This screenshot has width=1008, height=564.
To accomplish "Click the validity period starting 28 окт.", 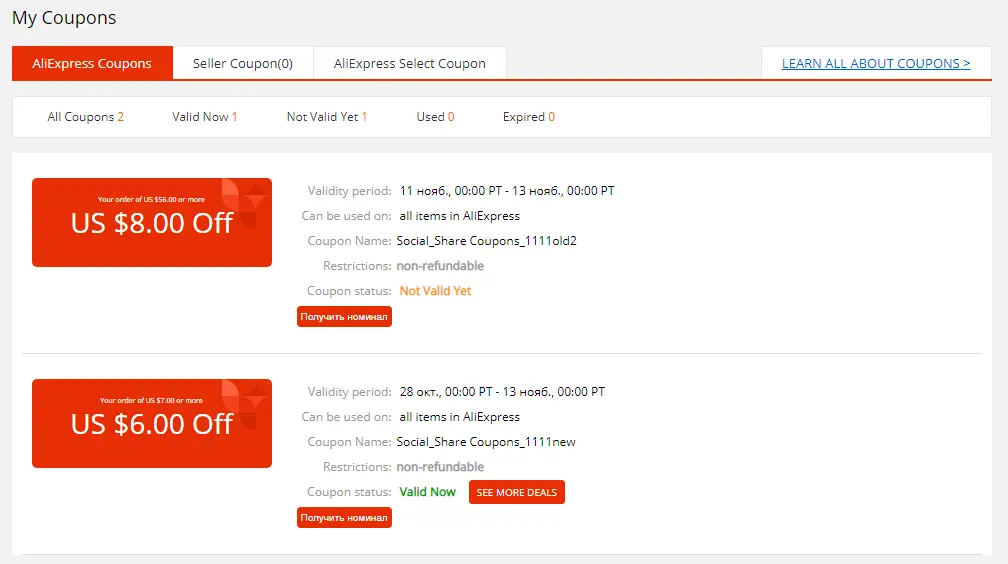I will coord(502,392).
